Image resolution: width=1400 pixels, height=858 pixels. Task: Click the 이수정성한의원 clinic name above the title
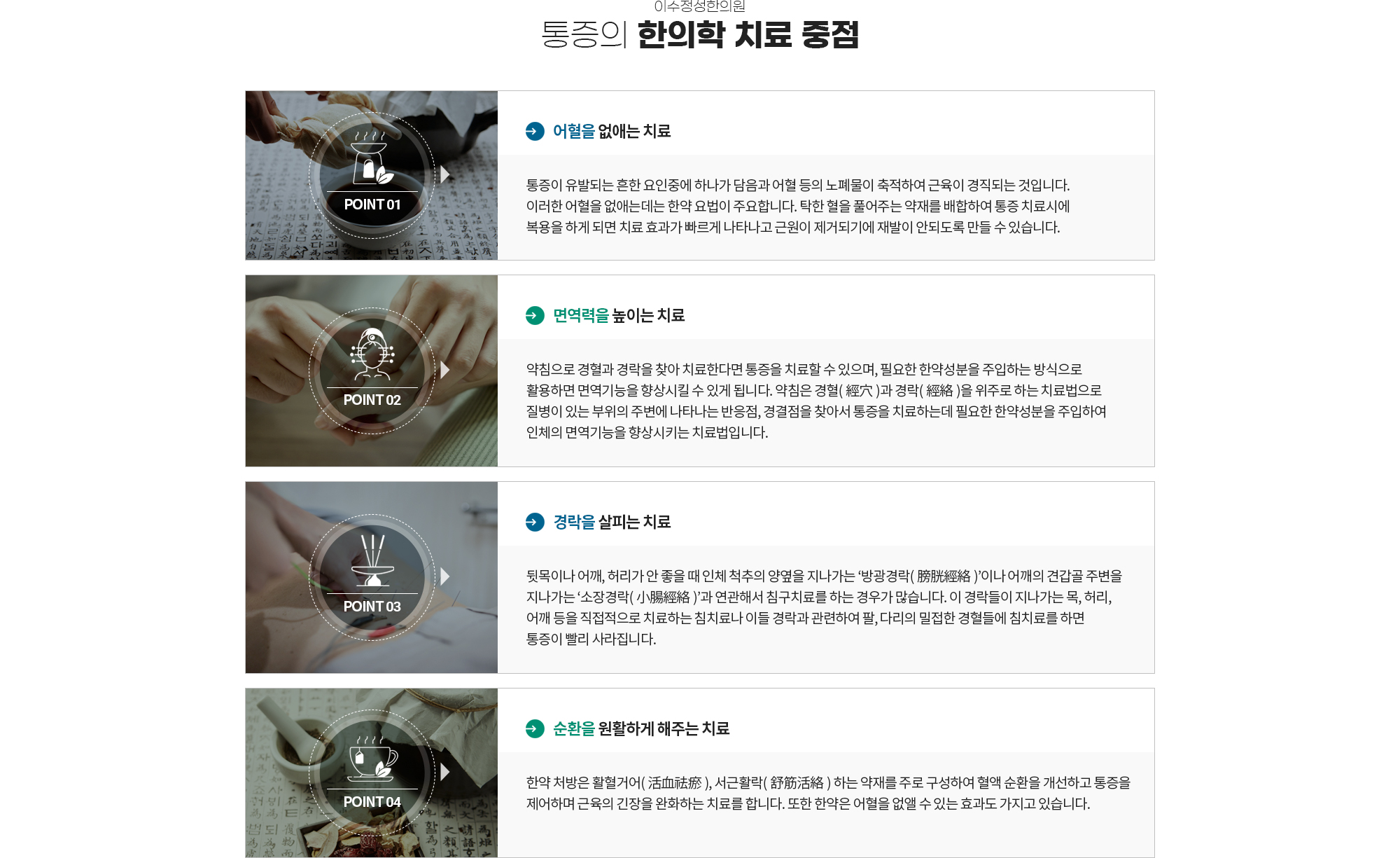coord(700,6)
